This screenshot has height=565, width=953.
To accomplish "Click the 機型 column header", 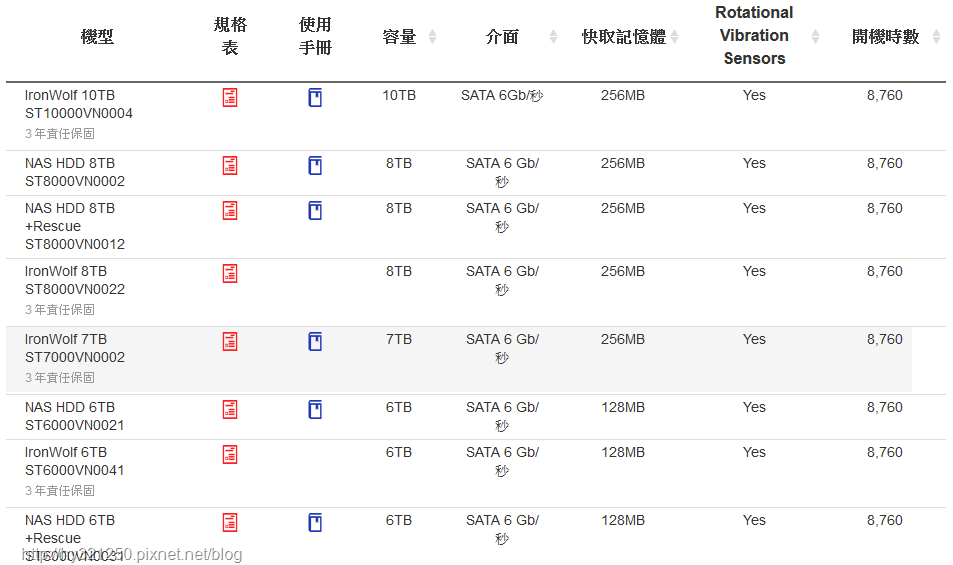I will click(97, 36).
